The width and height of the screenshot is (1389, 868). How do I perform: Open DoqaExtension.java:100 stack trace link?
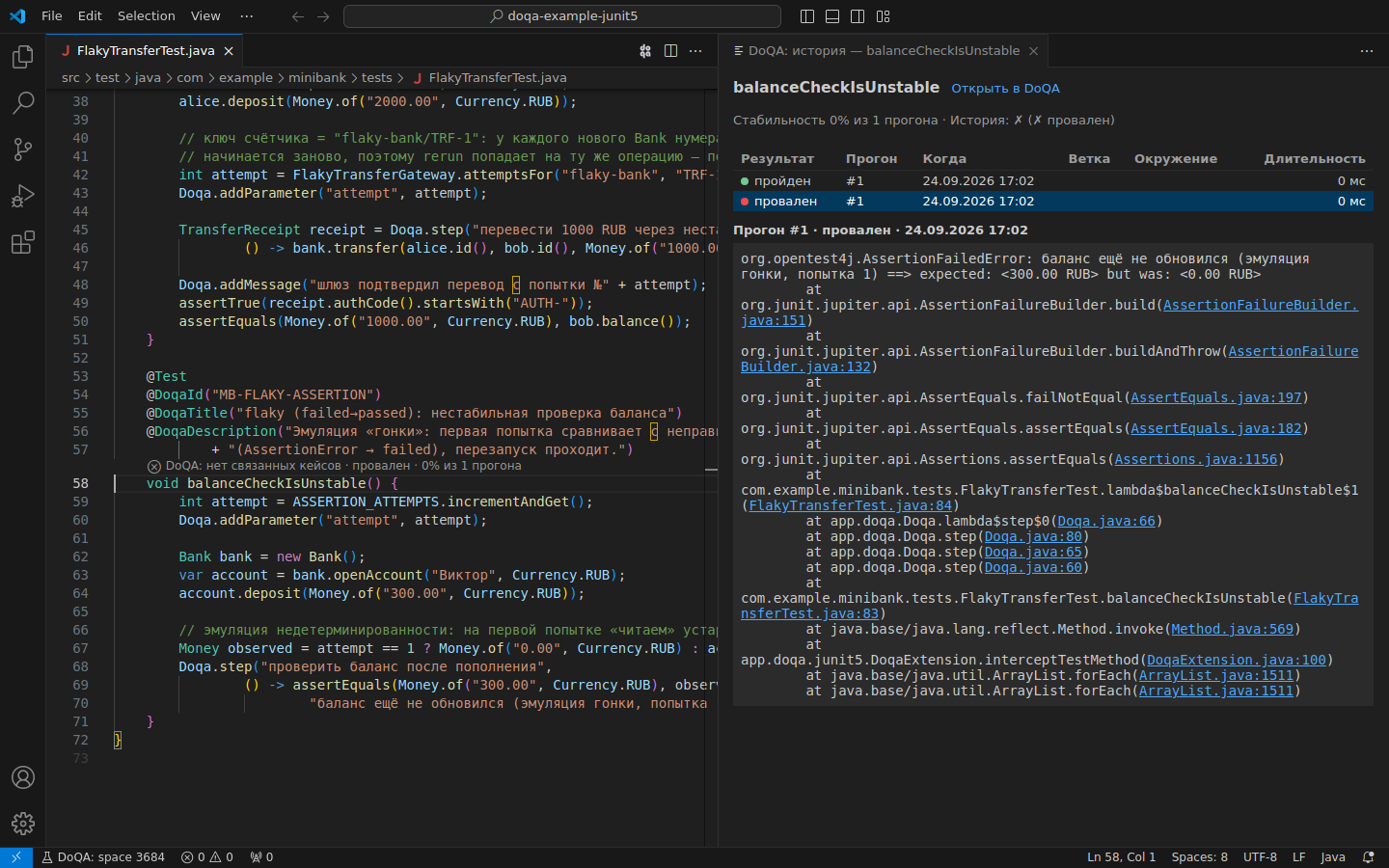pos(1236,661)
